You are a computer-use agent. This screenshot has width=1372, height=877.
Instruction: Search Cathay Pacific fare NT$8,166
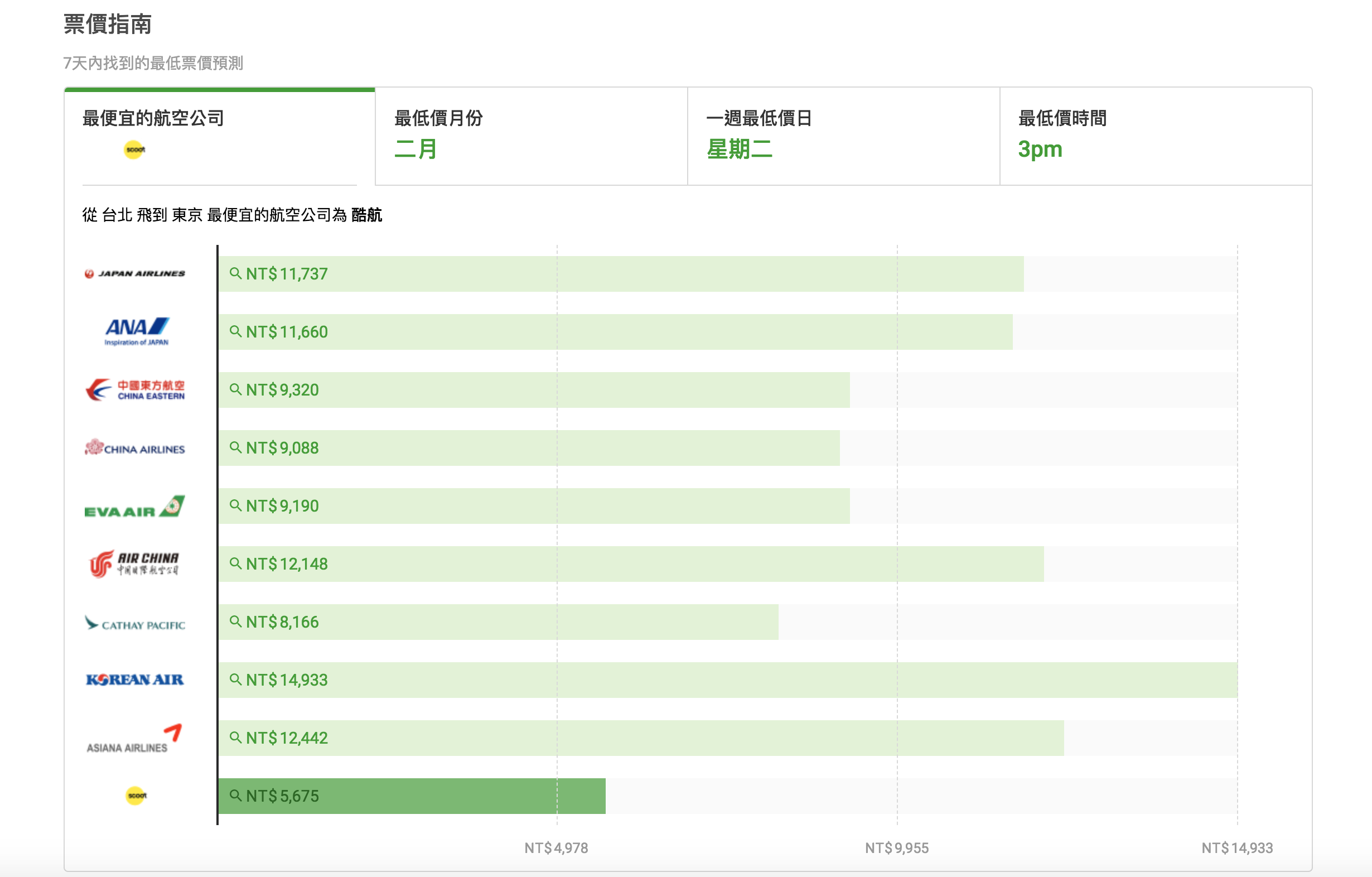click(498, 621)
